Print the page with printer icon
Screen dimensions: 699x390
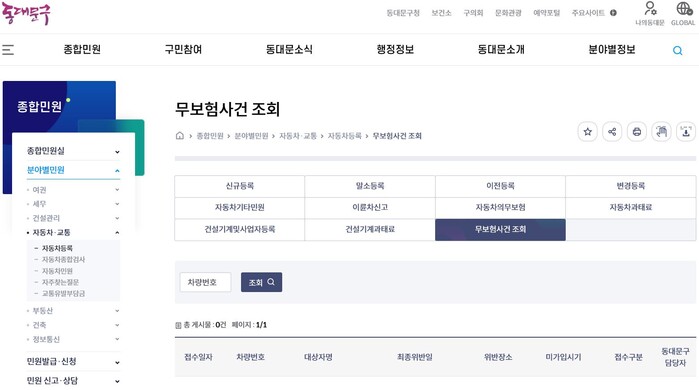(637, 132)
